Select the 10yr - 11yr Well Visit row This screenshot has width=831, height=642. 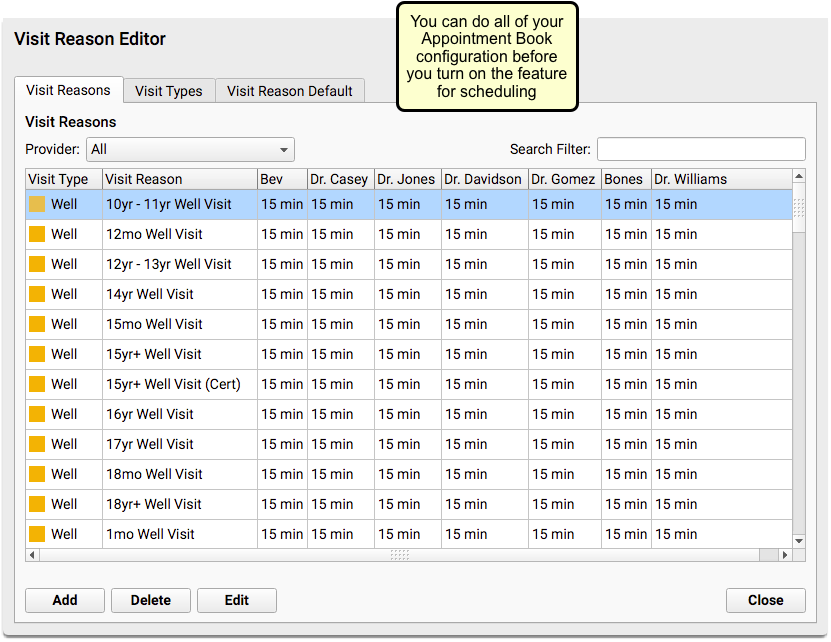point(409,204)
